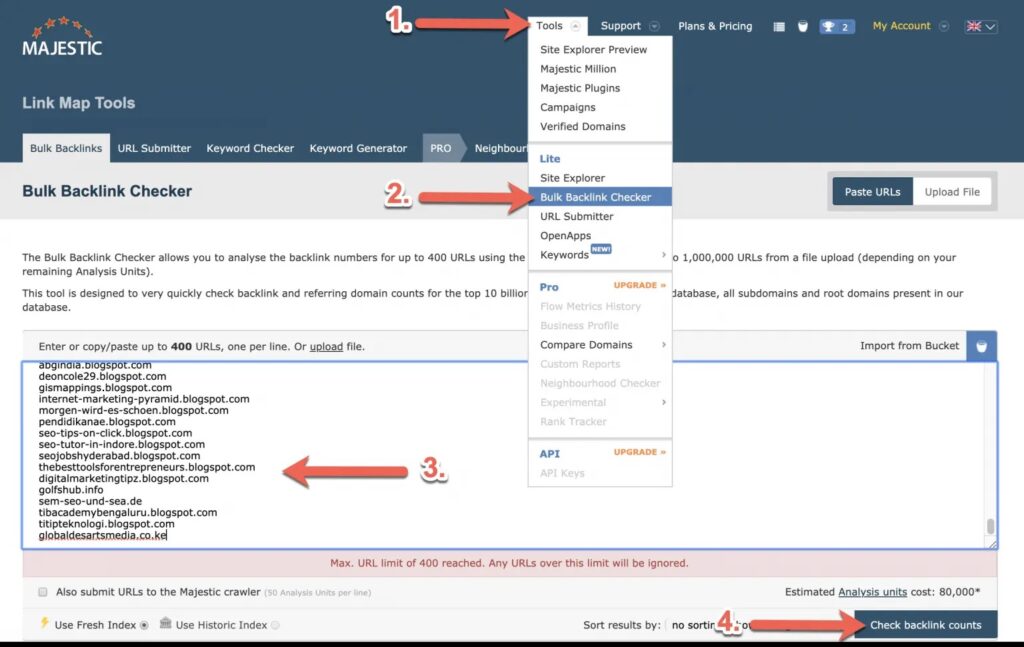1024x647 pixels.
Task: Click deoncole29.blogspot.com entry
Action: pos(102,377)
